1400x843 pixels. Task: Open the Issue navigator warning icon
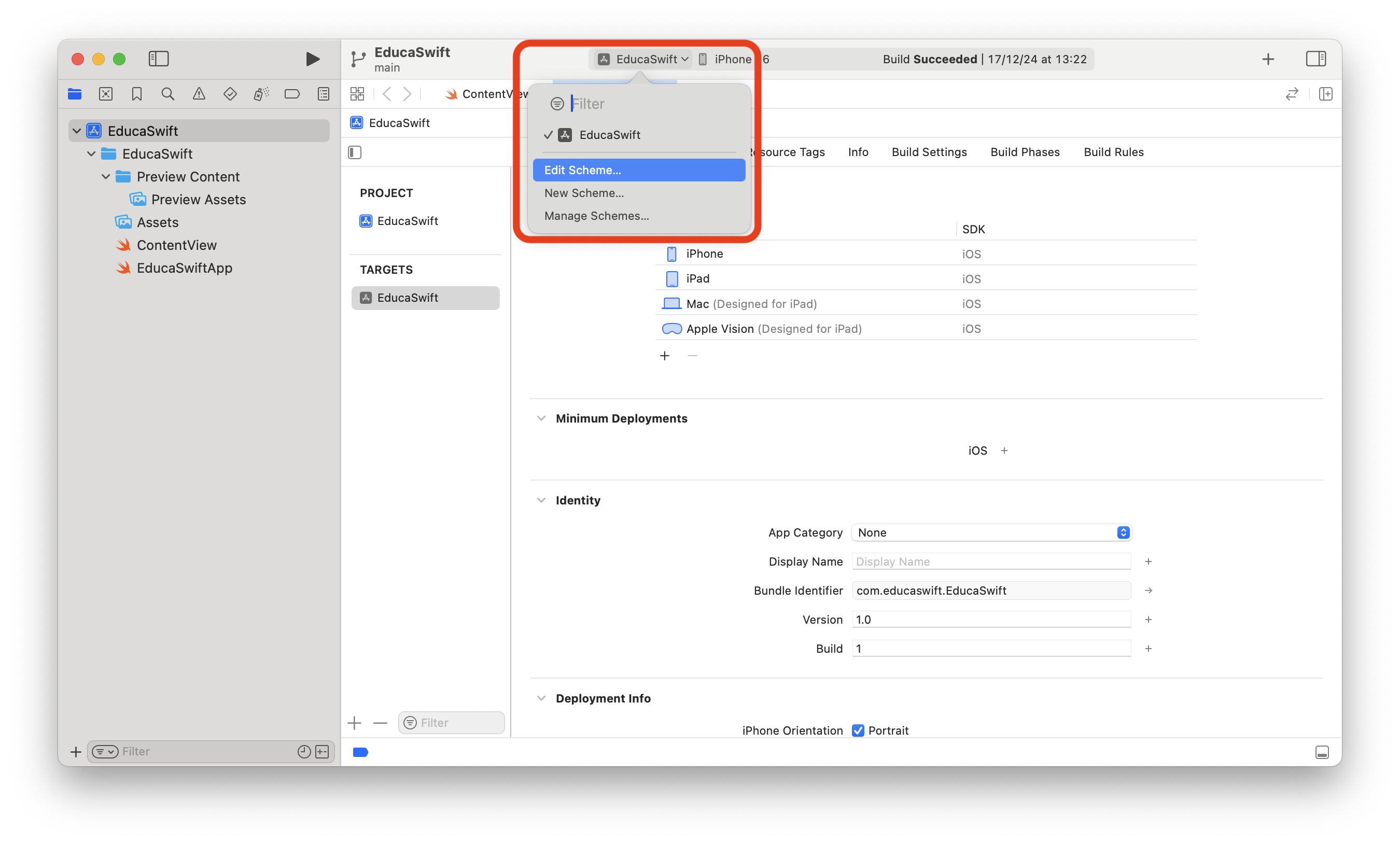(199, 94)
